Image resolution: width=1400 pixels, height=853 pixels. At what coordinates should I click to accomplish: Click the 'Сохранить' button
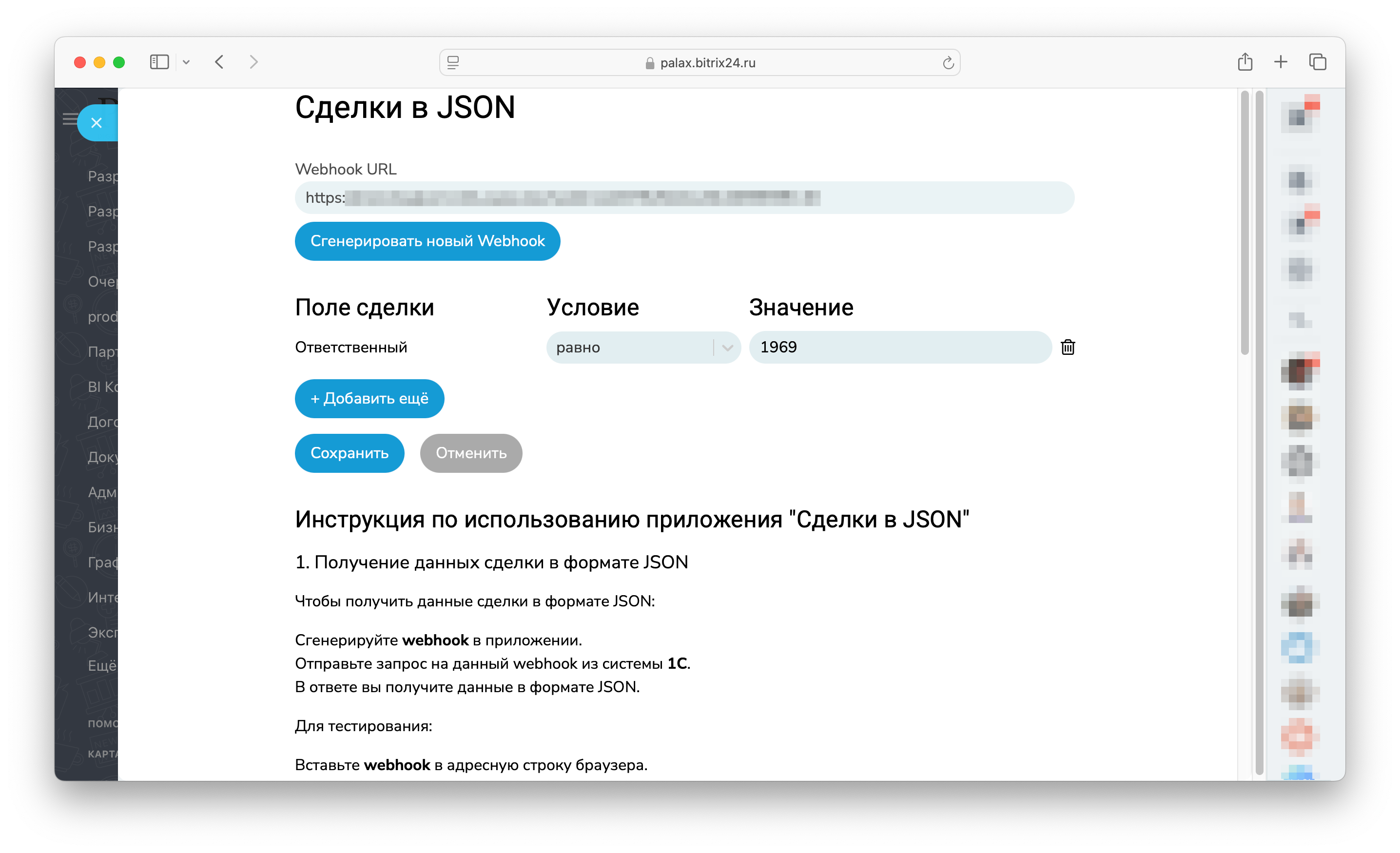click(349, 453)
